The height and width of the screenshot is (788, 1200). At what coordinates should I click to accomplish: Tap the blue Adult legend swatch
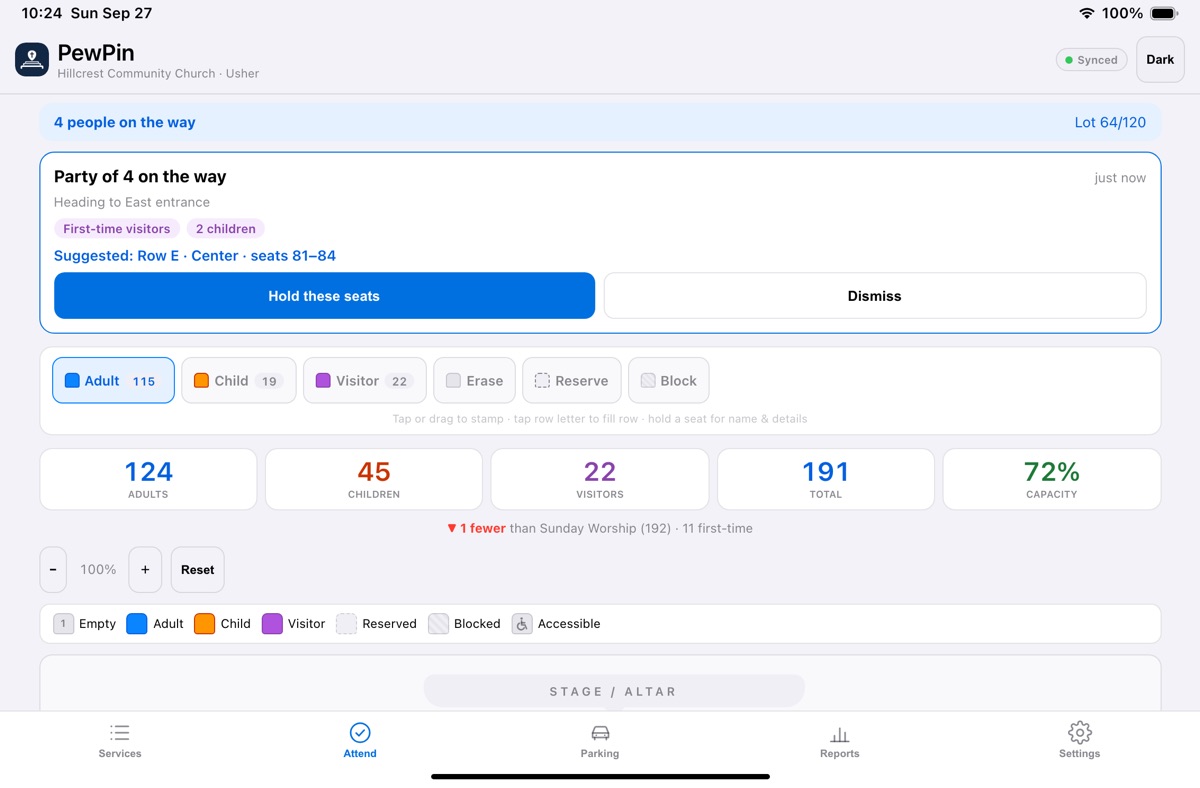click(137, 624)
